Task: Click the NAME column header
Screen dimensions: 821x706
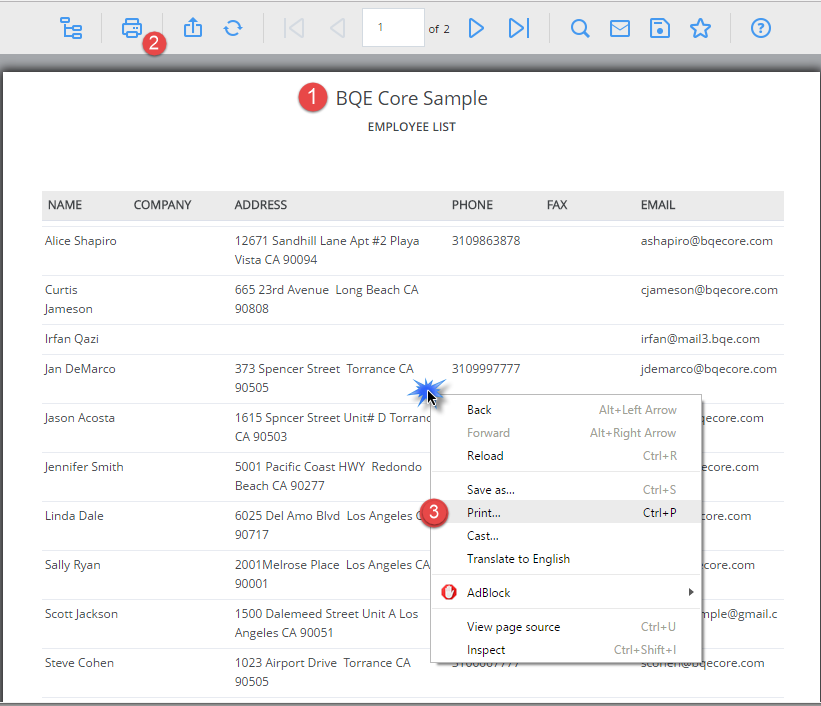Action: pos(65,205)
